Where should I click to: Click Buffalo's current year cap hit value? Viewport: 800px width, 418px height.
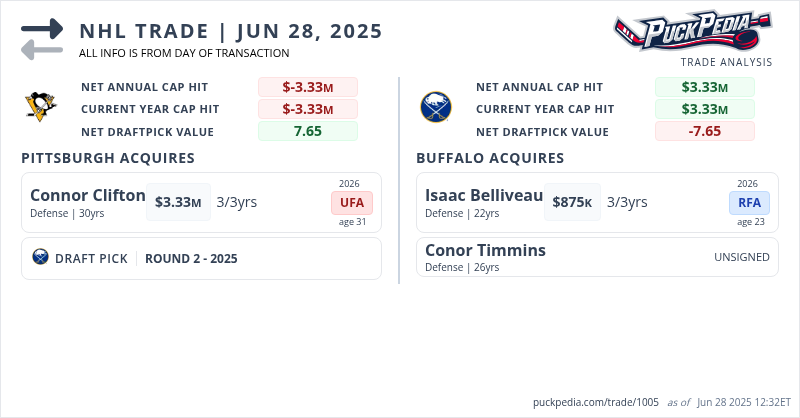pos(704,109)
